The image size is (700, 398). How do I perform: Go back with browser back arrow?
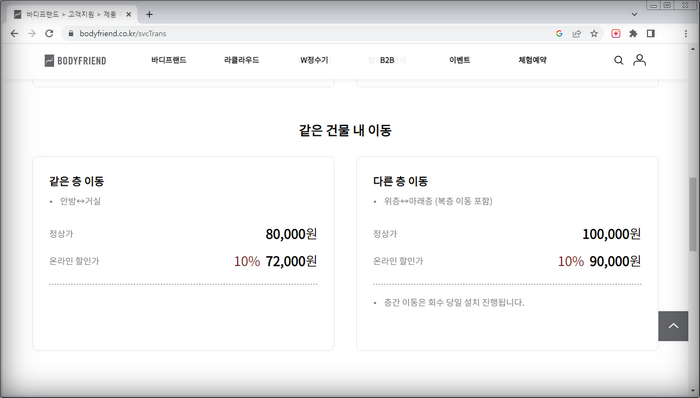coord(14,33)
